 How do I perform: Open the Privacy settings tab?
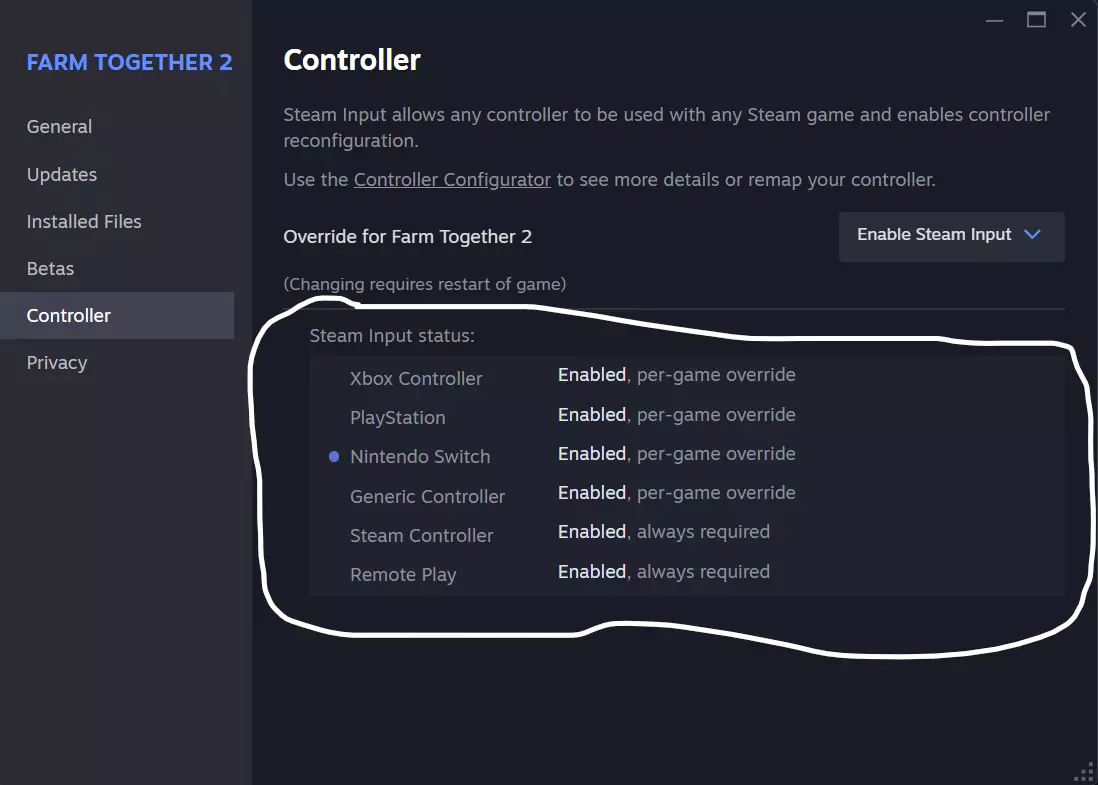point(57,362)
